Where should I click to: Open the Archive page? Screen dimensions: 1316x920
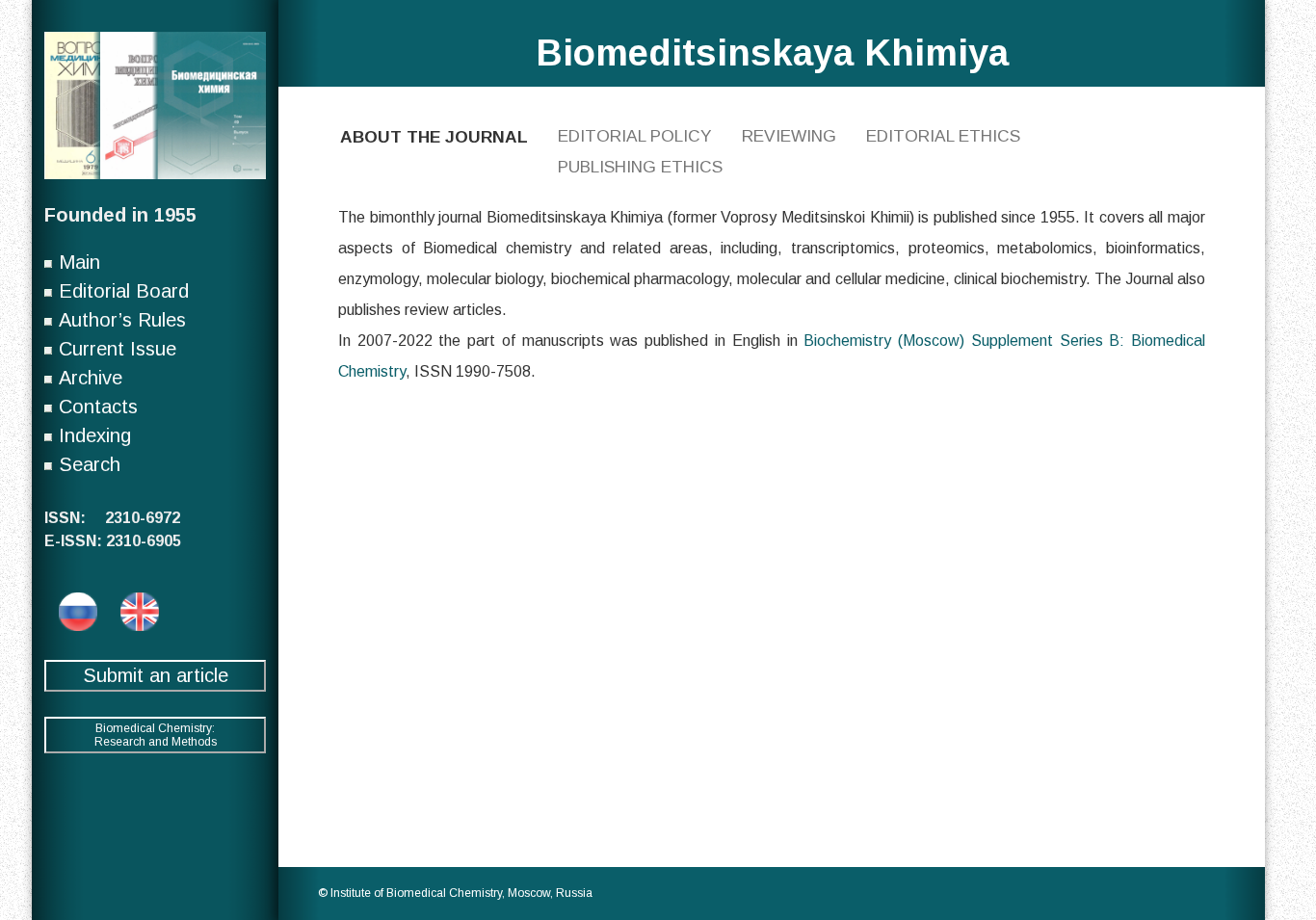click(91, 378)
